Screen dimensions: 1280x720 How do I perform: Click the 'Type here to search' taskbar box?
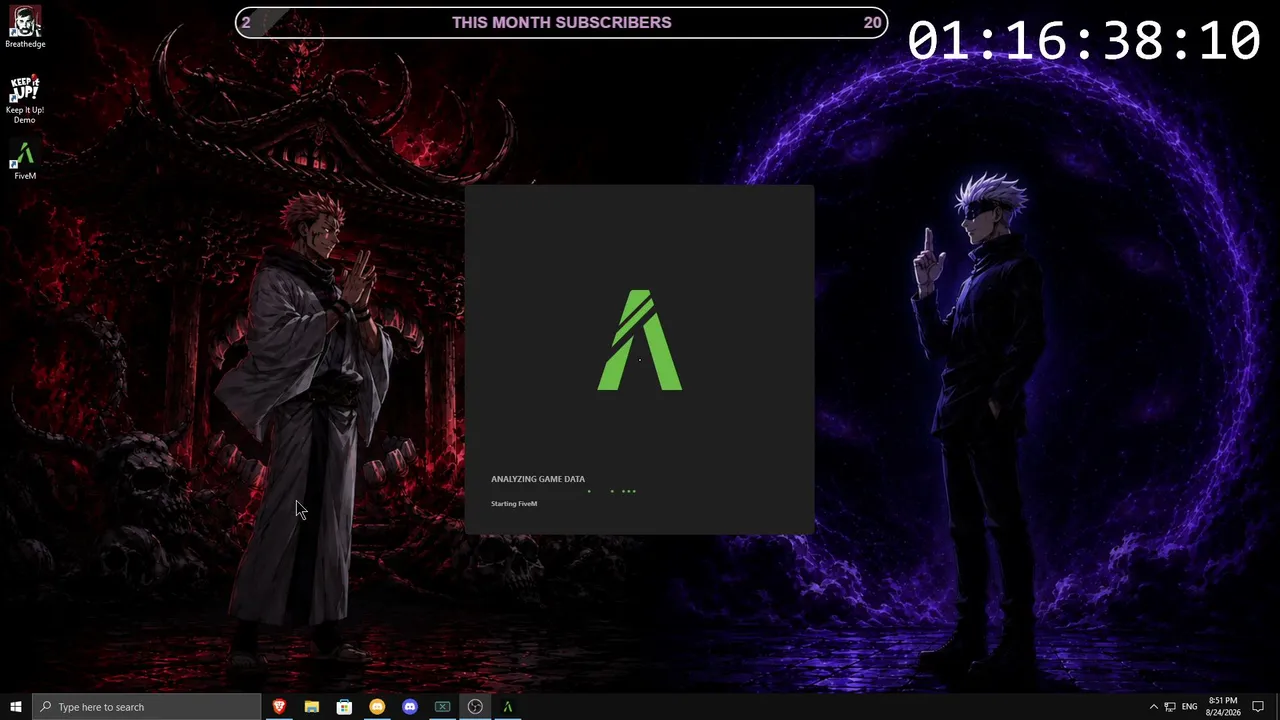147,707
